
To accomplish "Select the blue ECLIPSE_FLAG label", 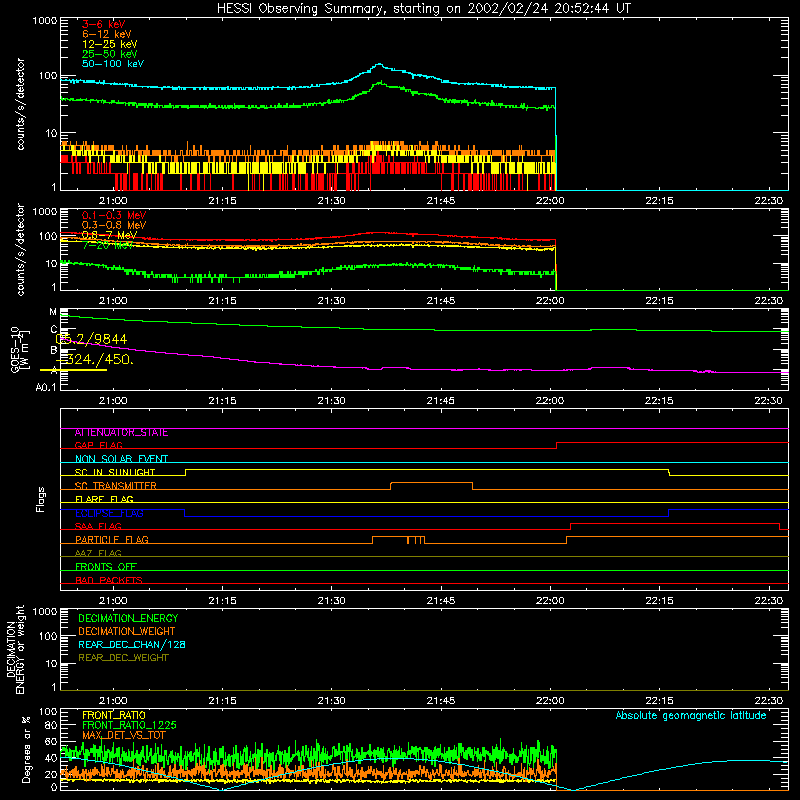I will 109,513.
